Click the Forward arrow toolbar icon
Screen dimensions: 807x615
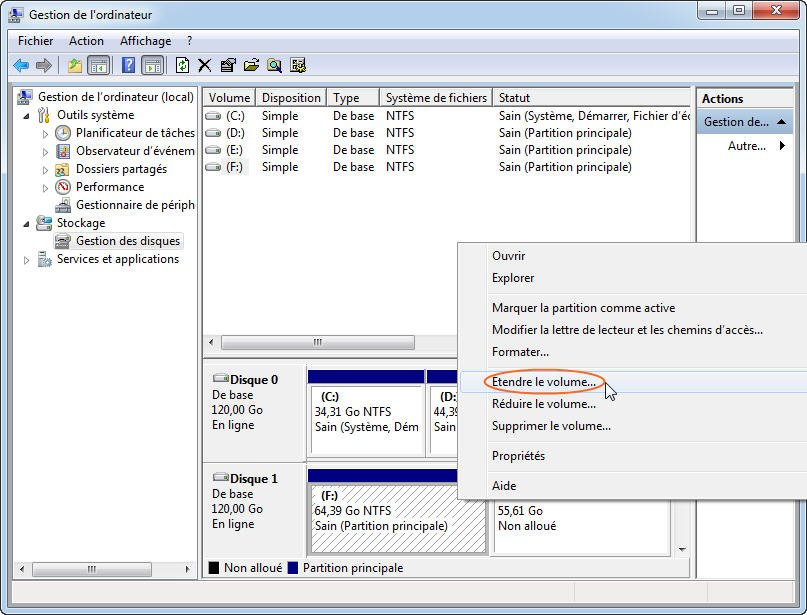coord(44,65)
